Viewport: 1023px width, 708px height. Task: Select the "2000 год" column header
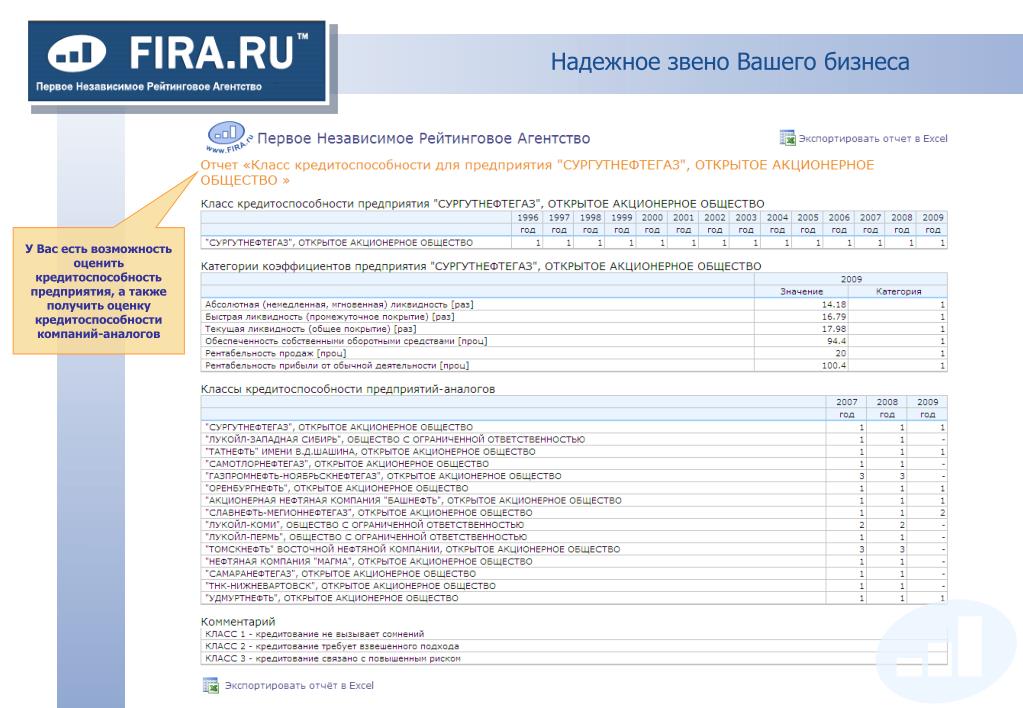pyautogui.click(x=652, y=223)
